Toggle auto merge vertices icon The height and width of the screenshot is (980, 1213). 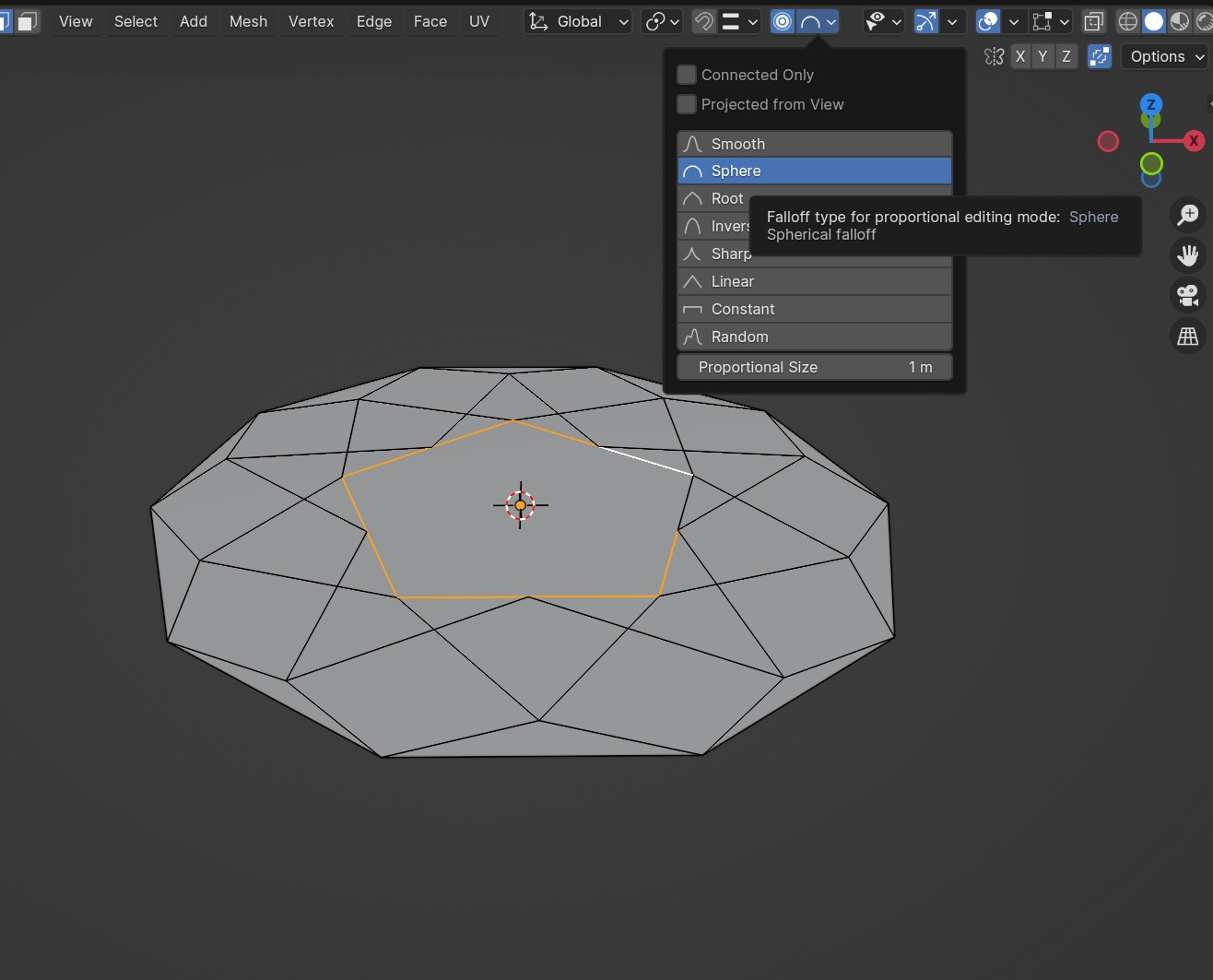click(1100, 56)
